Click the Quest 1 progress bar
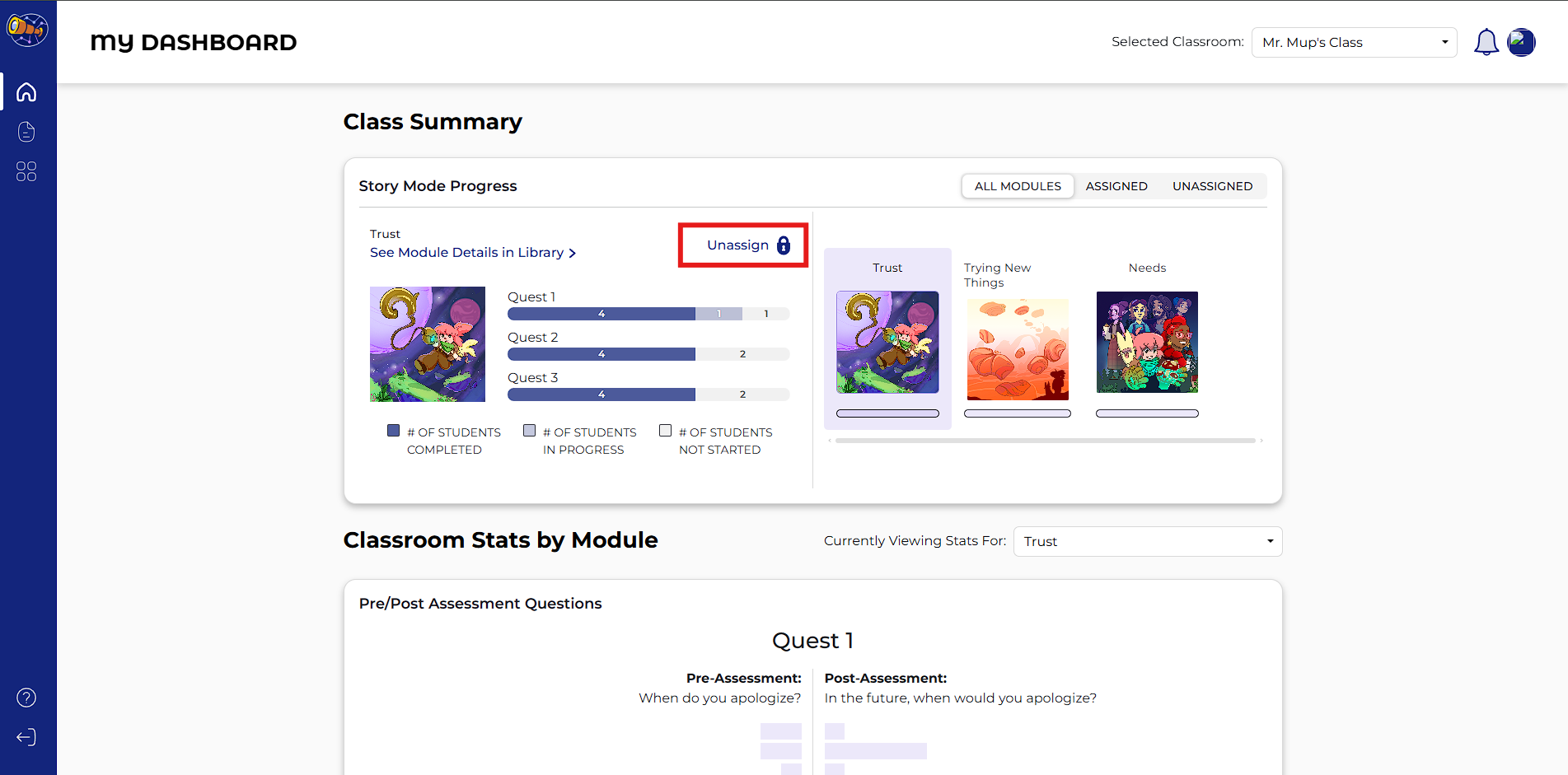This screenshot has width=1568, height=775. (x=648, y=314)
